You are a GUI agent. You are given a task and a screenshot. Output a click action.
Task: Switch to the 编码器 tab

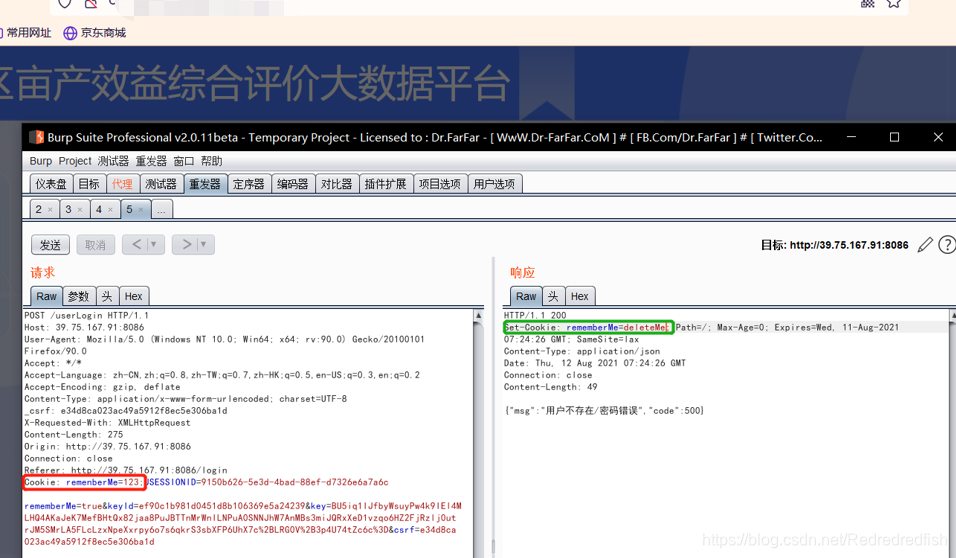pos(293,184)
